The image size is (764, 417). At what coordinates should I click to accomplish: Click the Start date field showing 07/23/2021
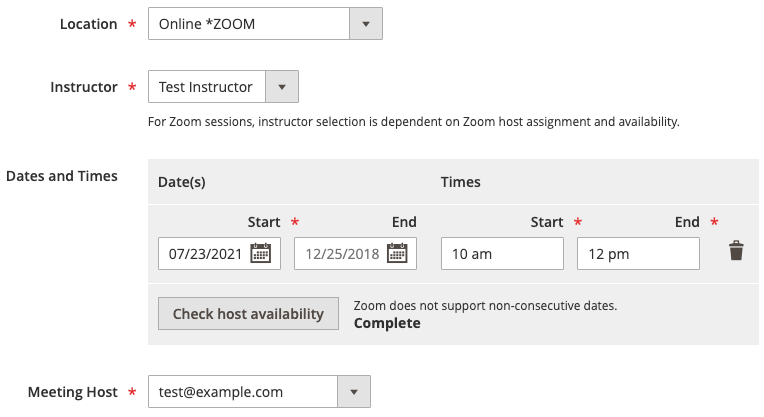coord(205,254)
